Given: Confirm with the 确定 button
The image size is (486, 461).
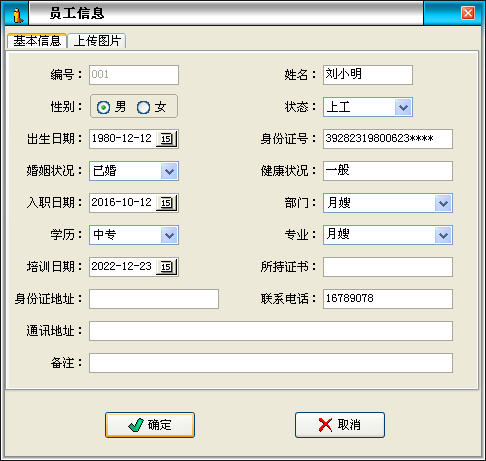Looking at the screenshot, I should [x=150, y=425].
